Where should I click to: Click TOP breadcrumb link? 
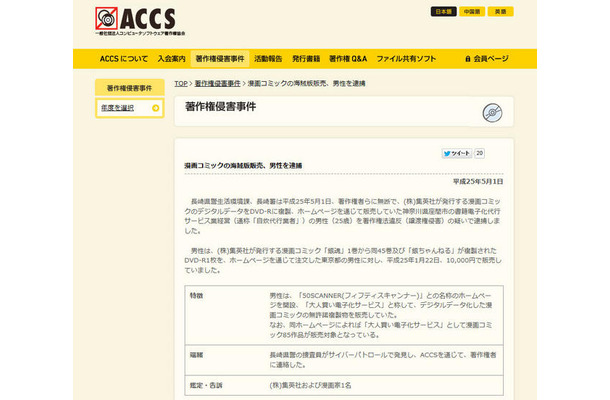[181, 83]
